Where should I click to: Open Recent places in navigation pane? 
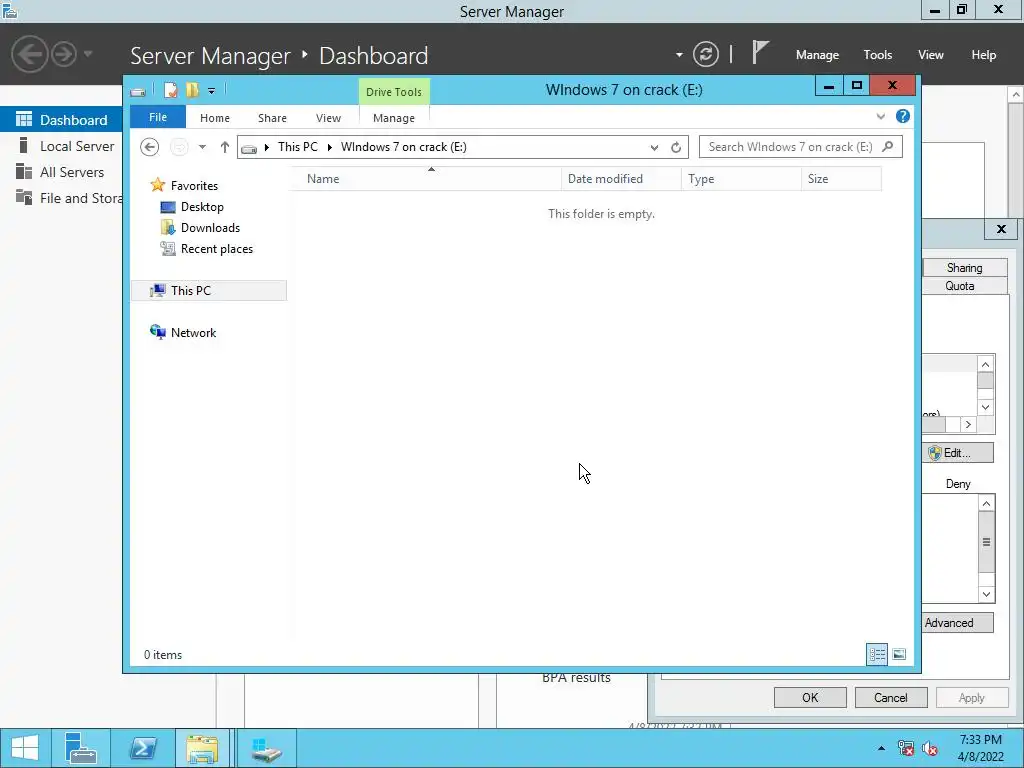click(216, 249)
